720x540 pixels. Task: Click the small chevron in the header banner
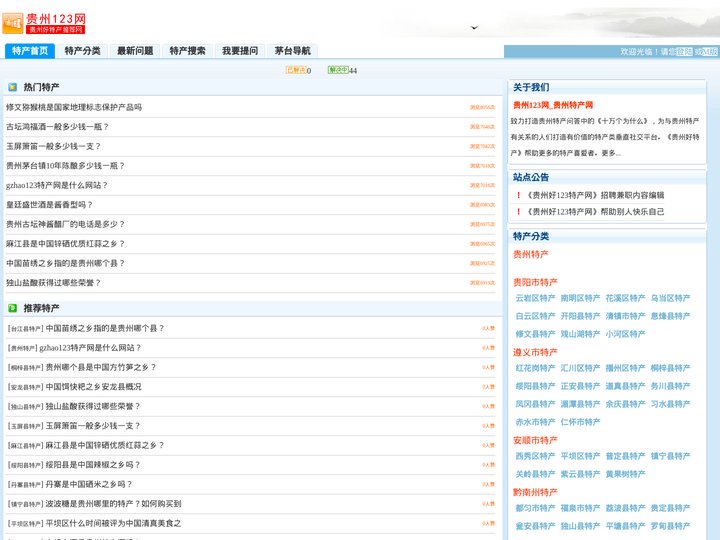point(474,28)
